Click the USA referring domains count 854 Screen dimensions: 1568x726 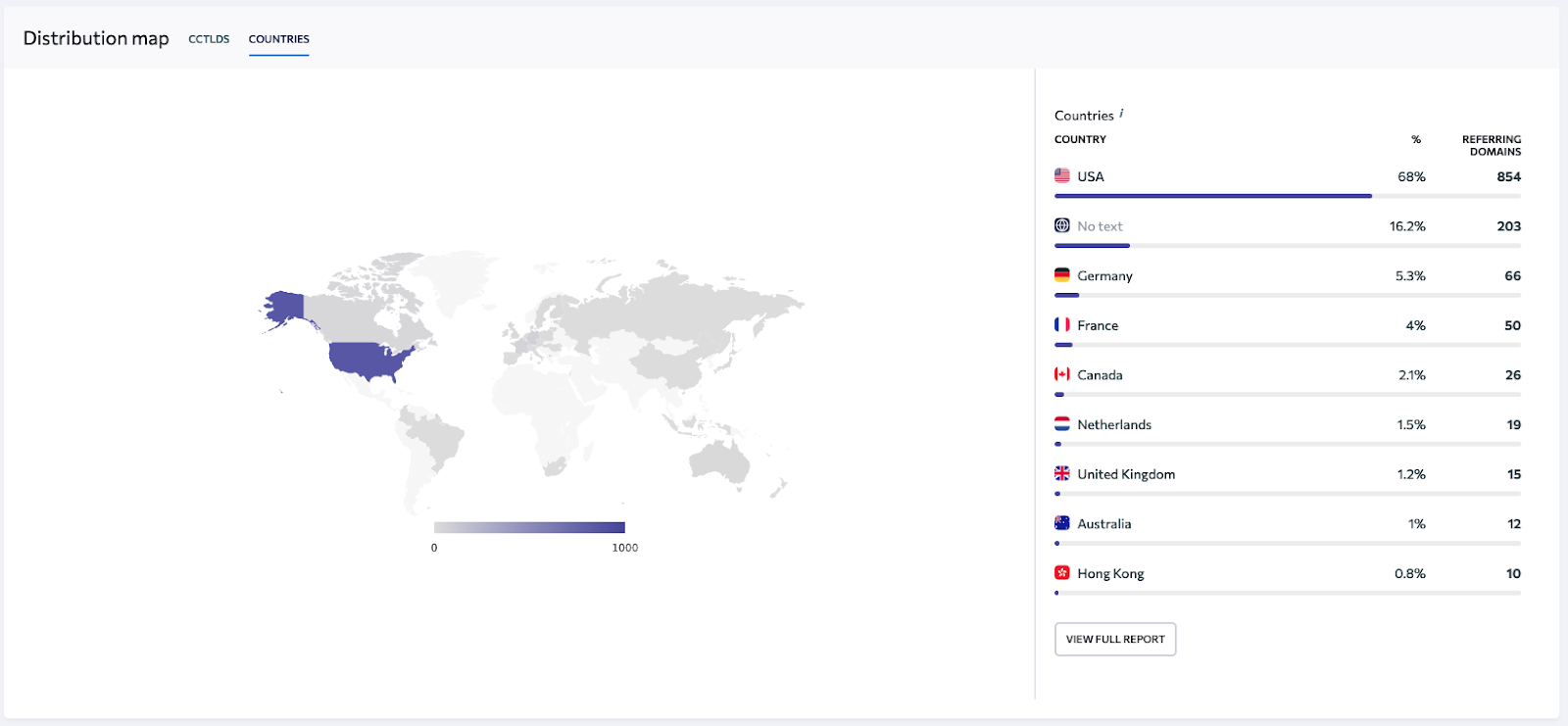1508,177
